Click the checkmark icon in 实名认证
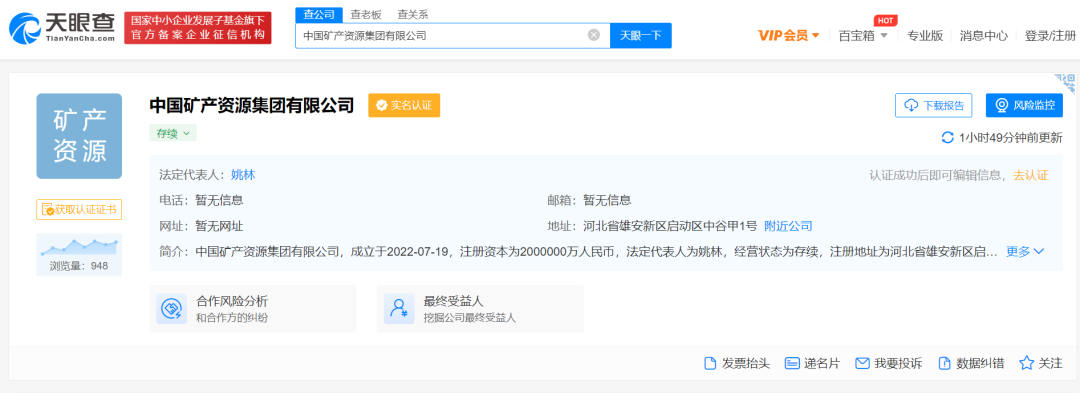 (x=382, y=105)
